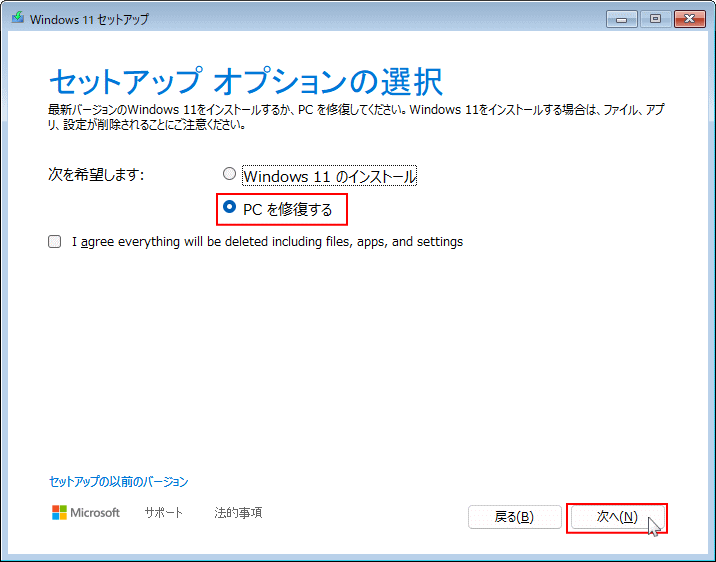The width and height of the screenshot is (716, 562).
Task: Minimize the Windows 11 セットアップ window
Action: point(621,19)
